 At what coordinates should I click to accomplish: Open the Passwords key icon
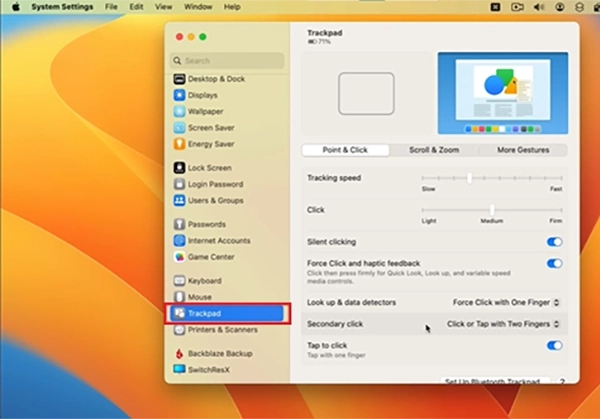pyautogui.click(x=179, y=224)
